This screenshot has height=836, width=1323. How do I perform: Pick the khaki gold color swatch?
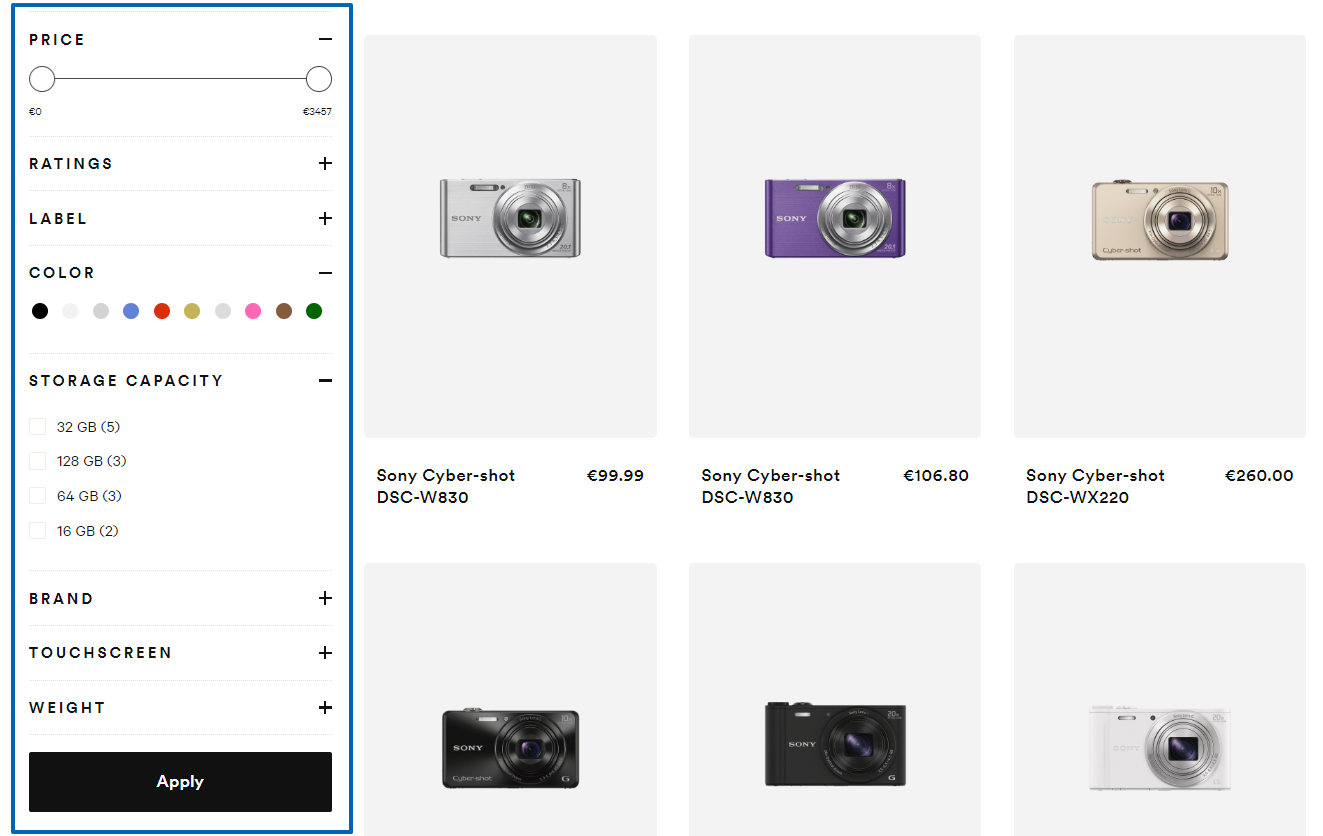pos(192,311)
